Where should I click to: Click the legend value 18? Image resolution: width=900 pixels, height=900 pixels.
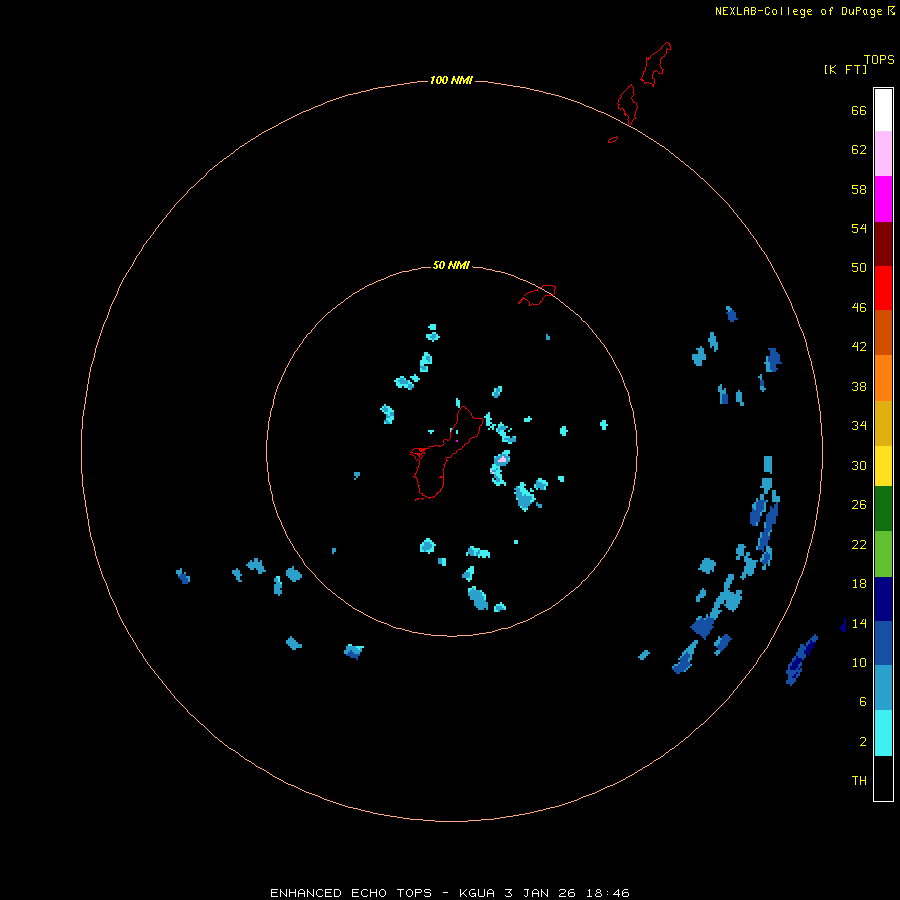[859, 584]
